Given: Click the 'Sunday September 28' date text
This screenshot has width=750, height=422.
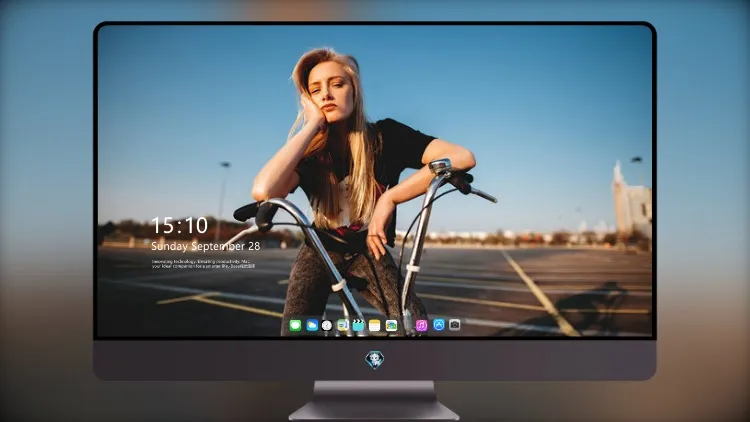Looking at the screenshot, I should point(206,246).
